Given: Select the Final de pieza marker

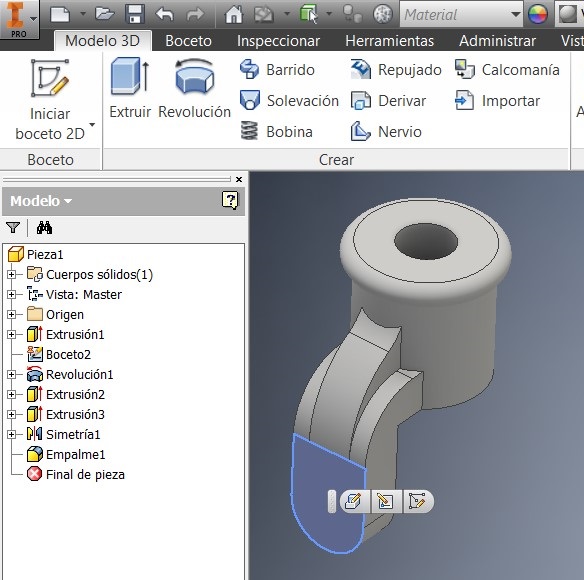Looking at the screenshot, I should tap(76, 475).
